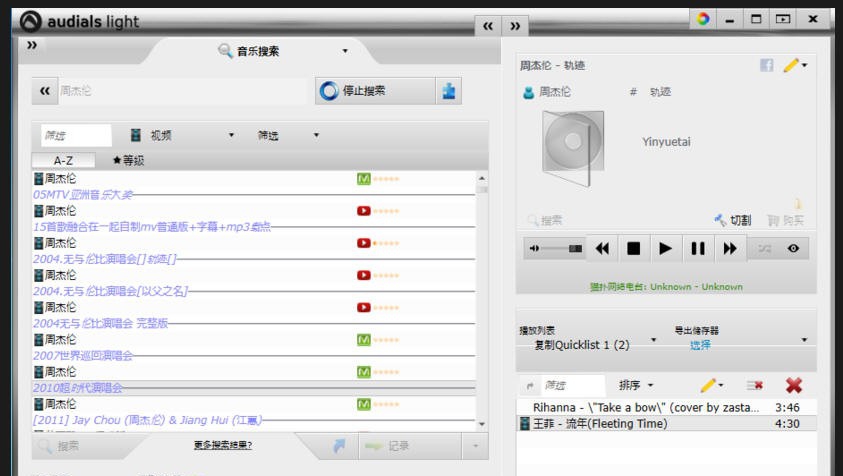Click the remove-from-list icon beside red X
Viewport: 843px width, 476px height.
[x=754, y=385]
